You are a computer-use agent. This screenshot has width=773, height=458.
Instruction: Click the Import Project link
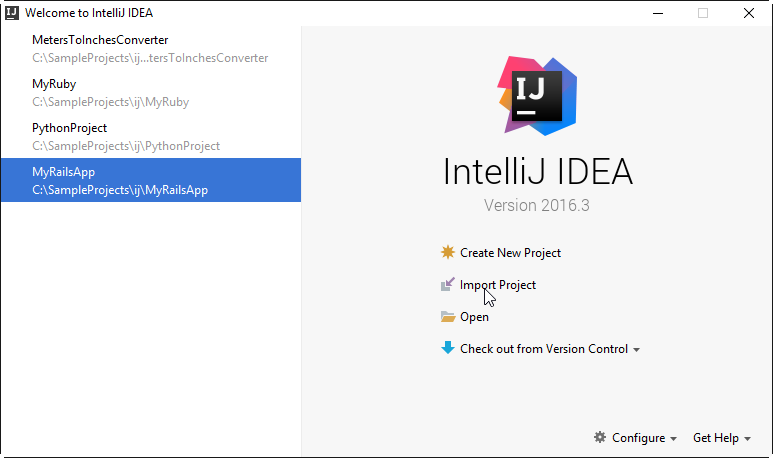(x=498, y=285)
